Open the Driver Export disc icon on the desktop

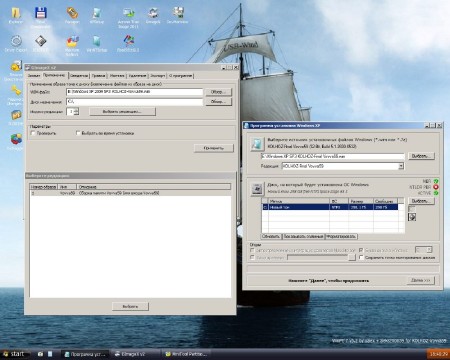[x=16, y=41]
